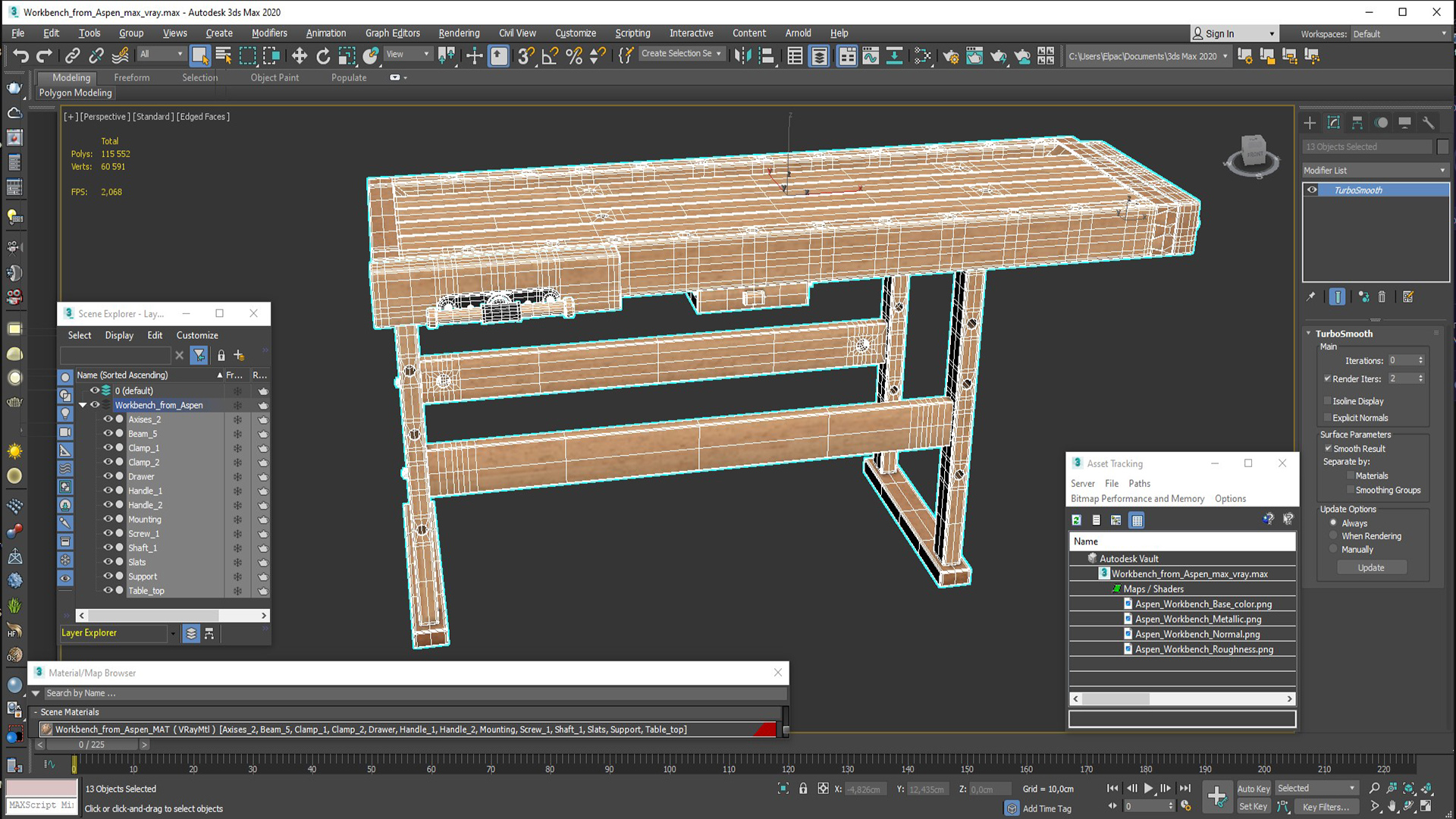Open the Create panel tab
Screen dimensions: 1456x819
coord(1310,123)
